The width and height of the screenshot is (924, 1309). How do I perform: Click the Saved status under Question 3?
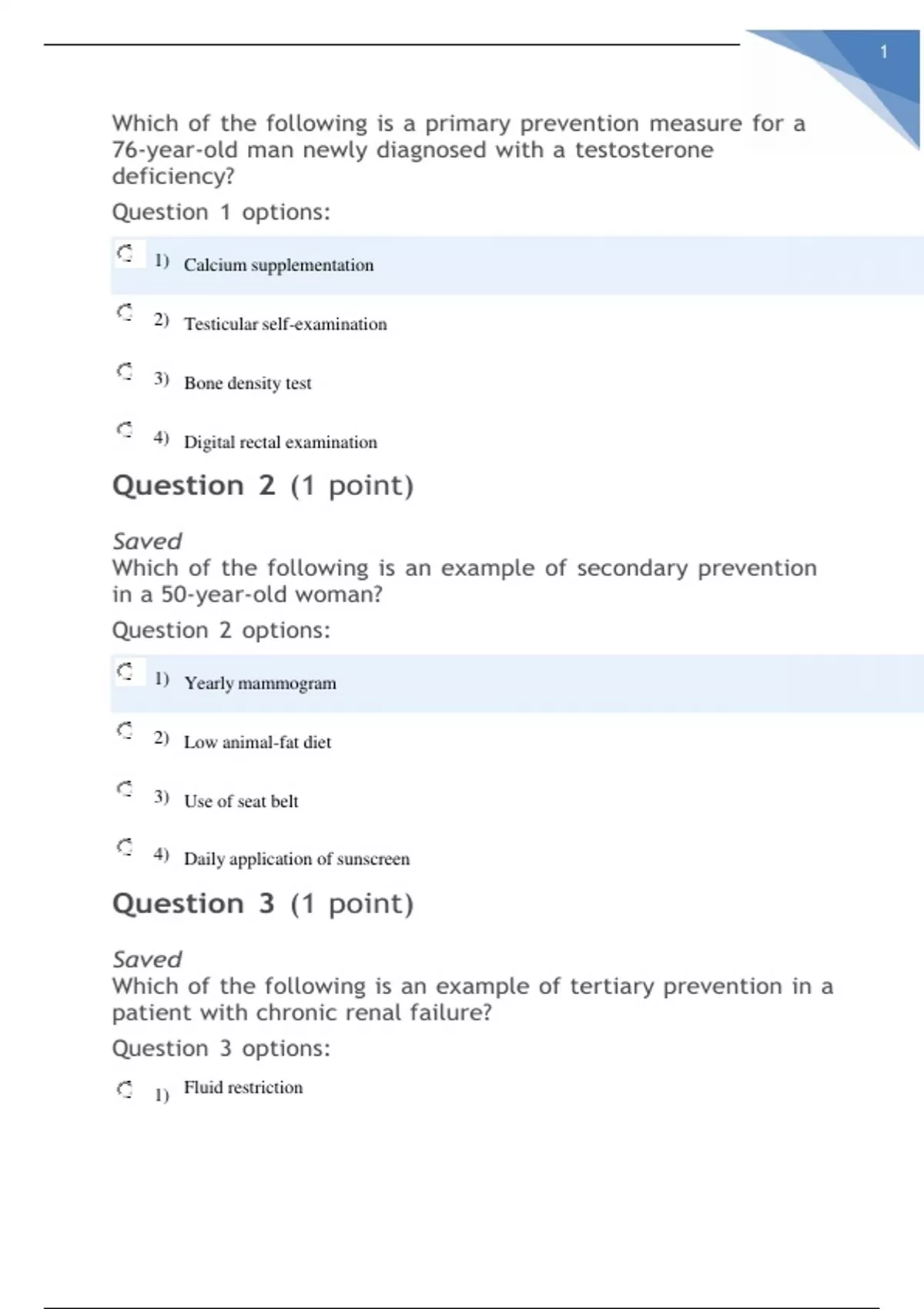[x=147, y=959]
